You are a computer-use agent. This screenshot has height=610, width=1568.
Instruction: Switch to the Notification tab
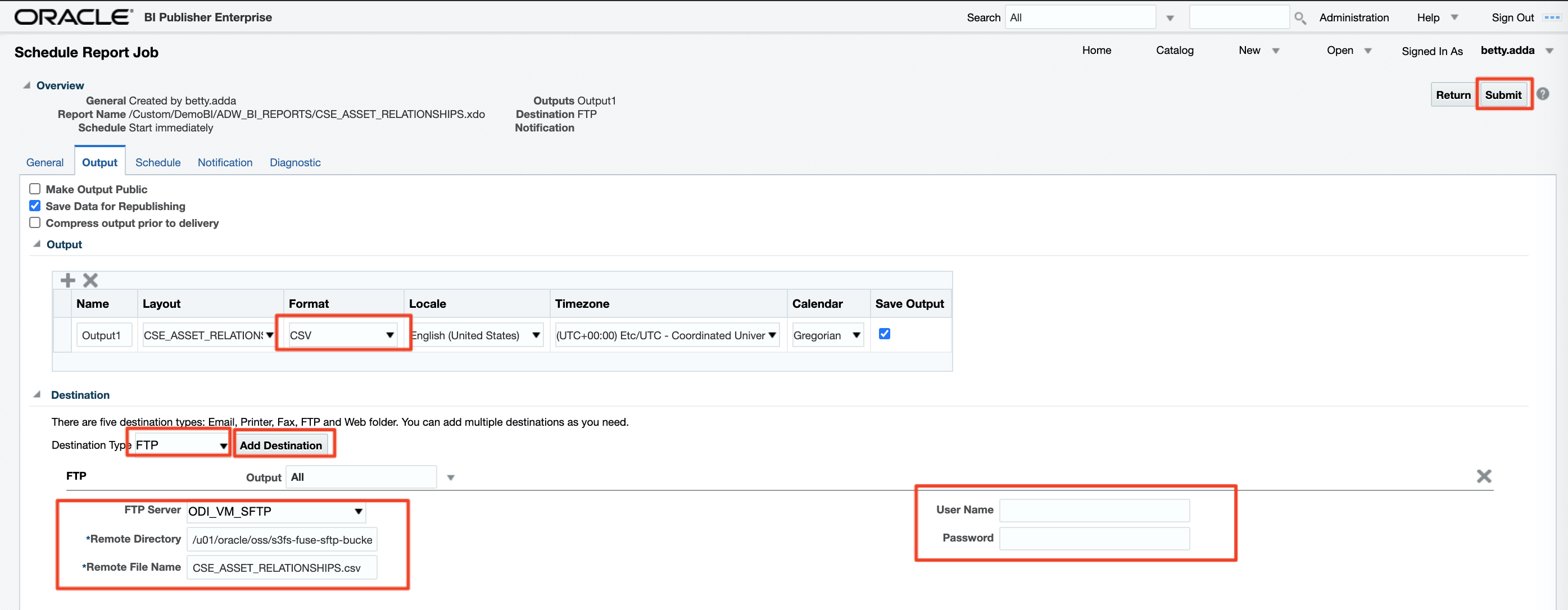[225, 162]
